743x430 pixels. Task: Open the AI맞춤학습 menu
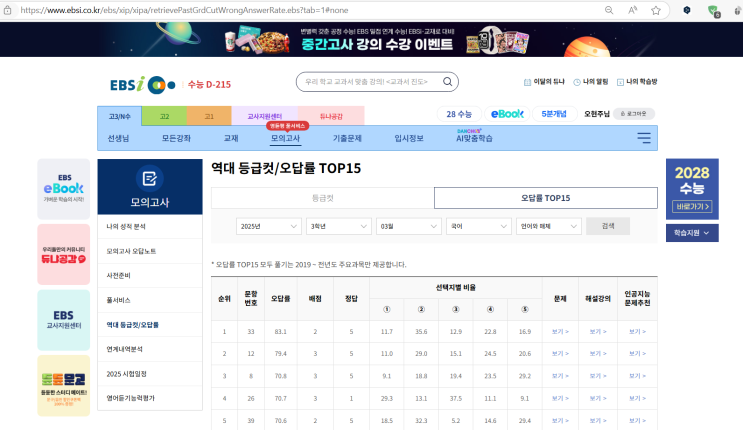coord(474,138)
